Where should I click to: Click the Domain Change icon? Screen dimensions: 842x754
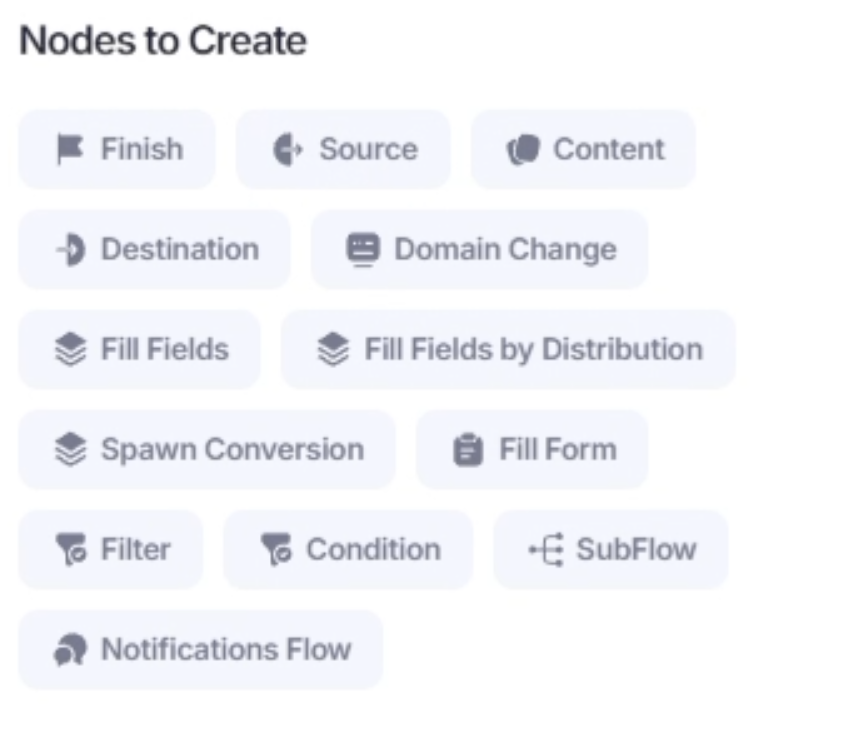362,249
